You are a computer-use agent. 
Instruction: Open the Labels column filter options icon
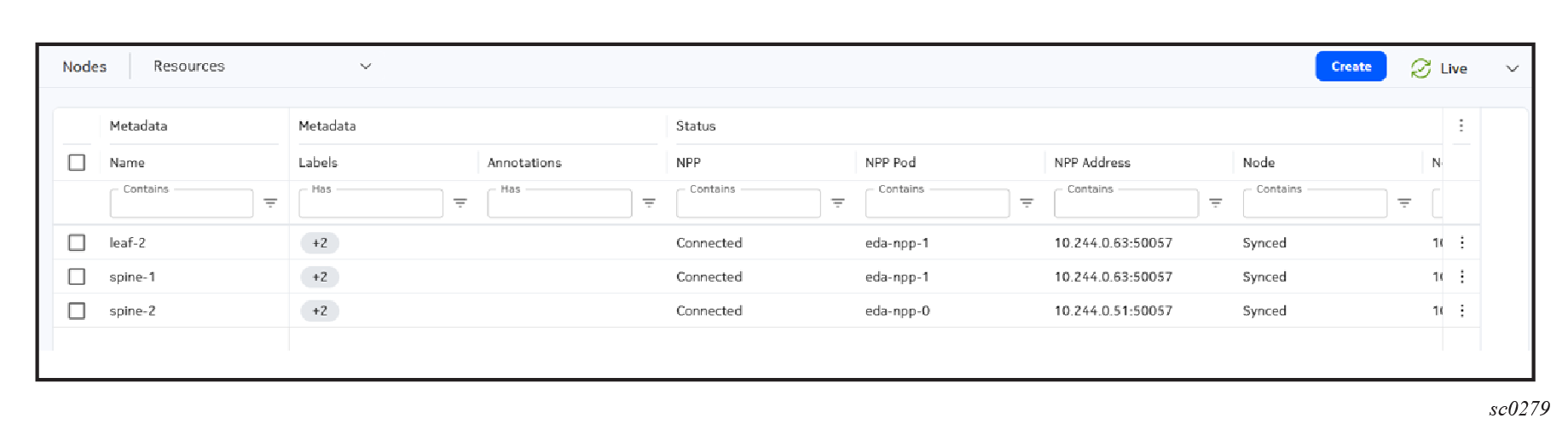(x=460, y=203)
